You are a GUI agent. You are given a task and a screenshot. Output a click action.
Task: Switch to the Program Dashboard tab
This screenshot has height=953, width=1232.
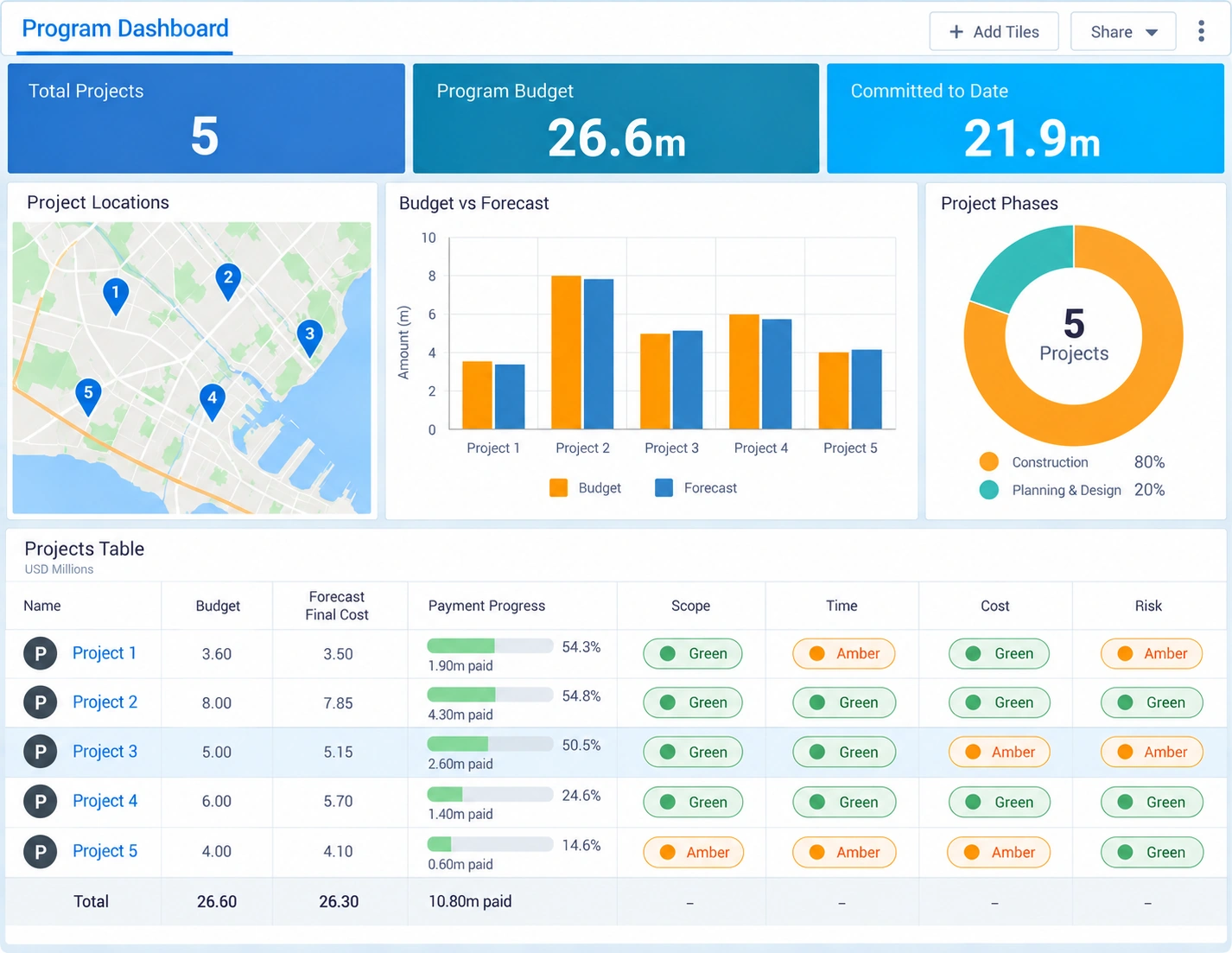125,29
